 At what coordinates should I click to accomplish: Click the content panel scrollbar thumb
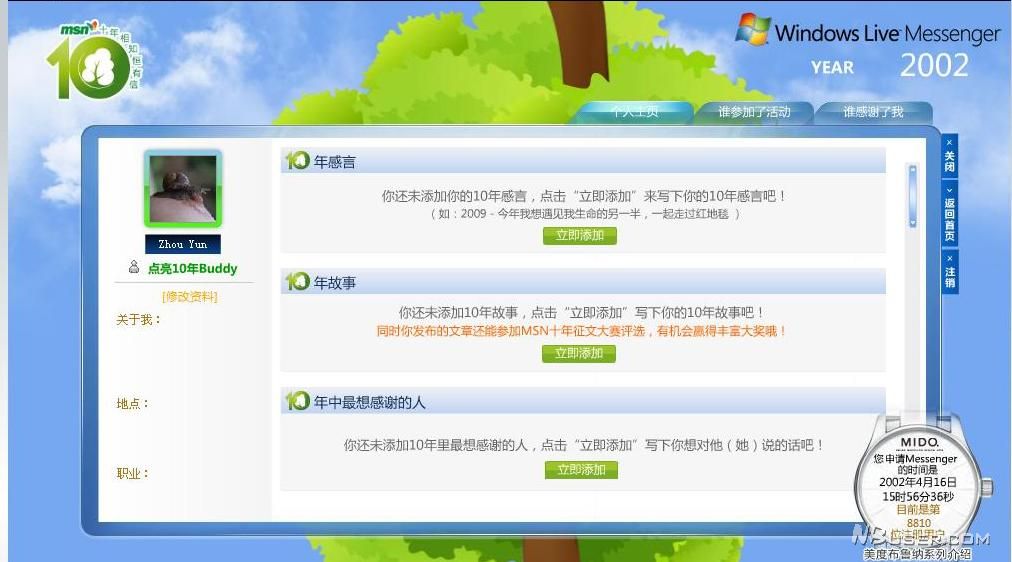pyautogui.click(x=912, y=196)
